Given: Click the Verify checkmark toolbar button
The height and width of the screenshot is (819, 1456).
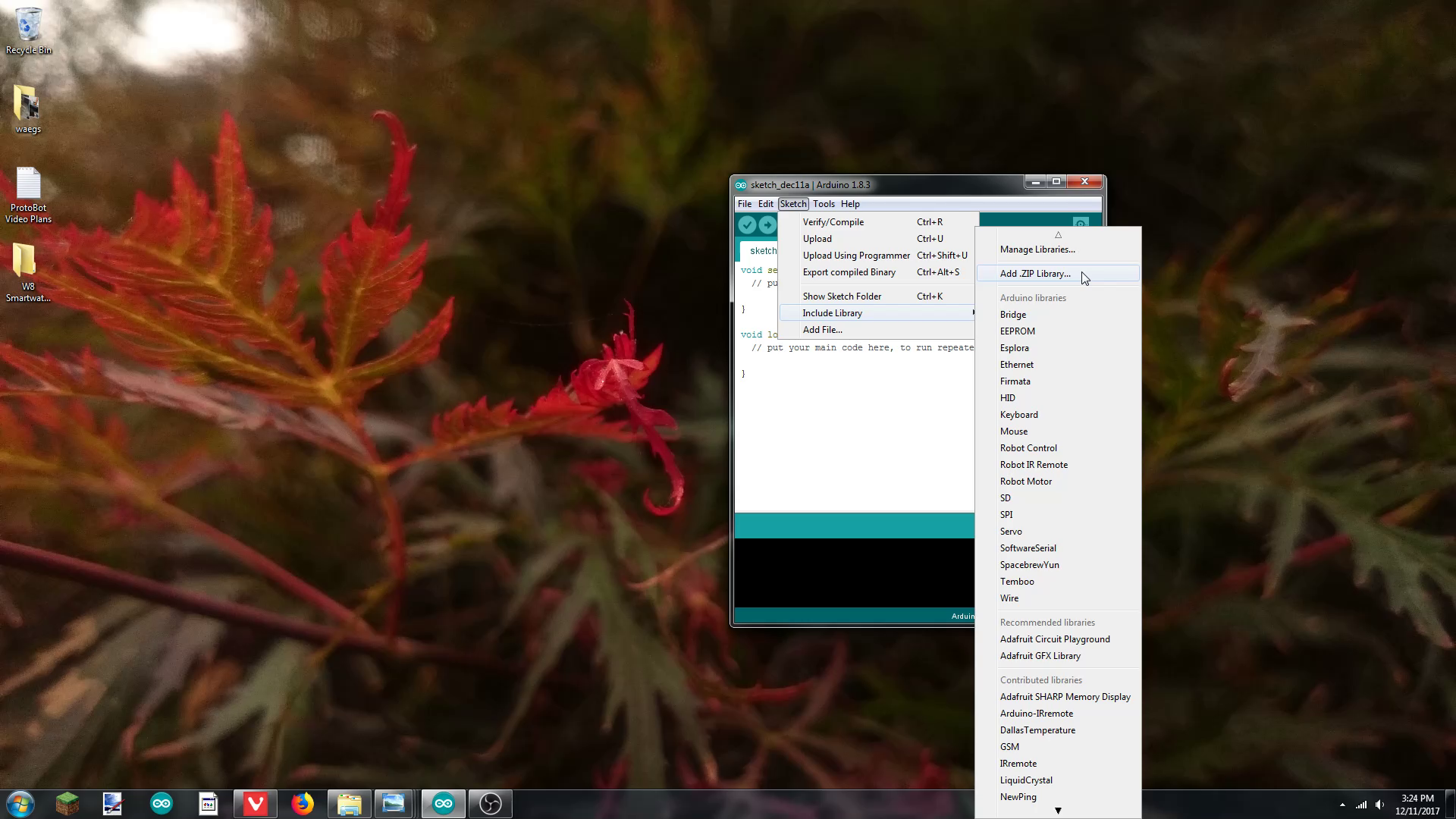Looking at the screenshot, I should (747, 224).
